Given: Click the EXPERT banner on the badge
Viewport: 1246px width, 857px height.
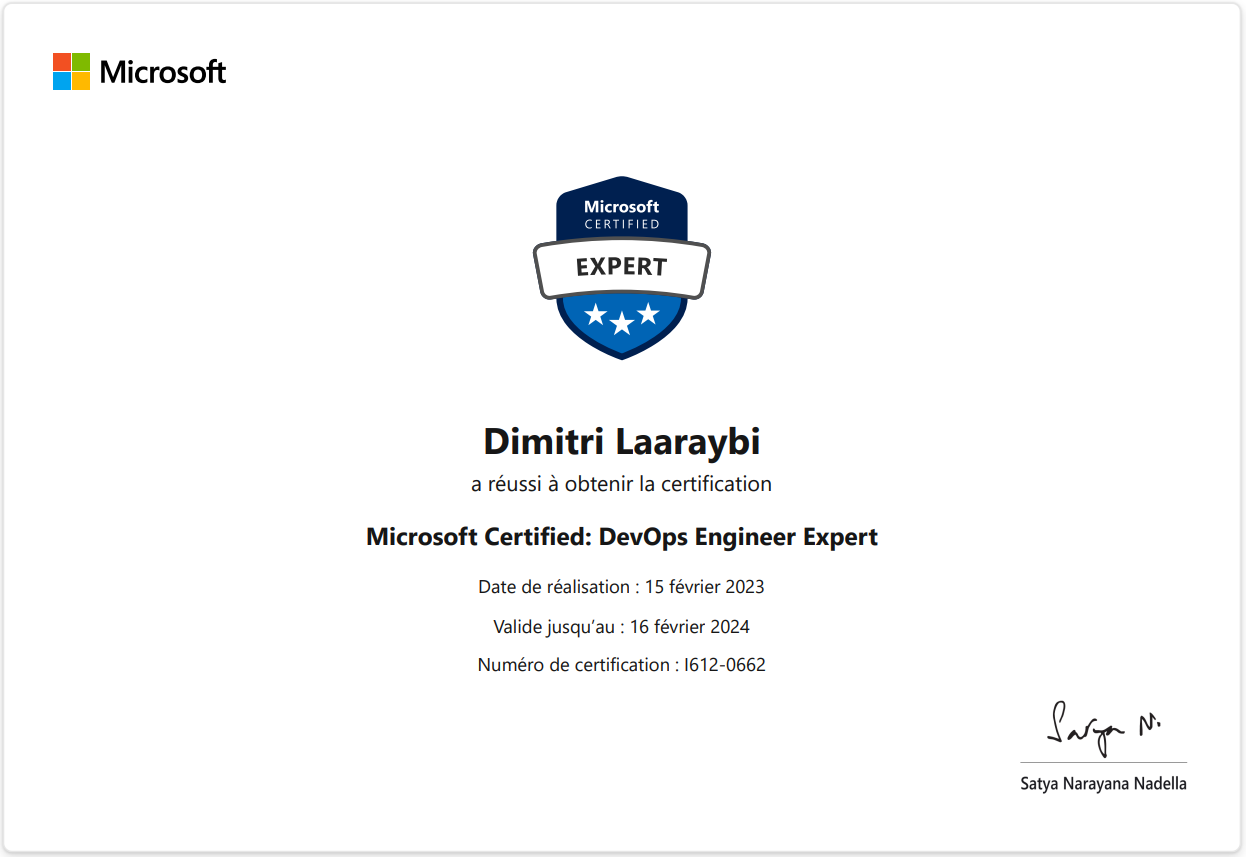Looking at the screenshot, I should pyautogui.click(x=621, y=267).
